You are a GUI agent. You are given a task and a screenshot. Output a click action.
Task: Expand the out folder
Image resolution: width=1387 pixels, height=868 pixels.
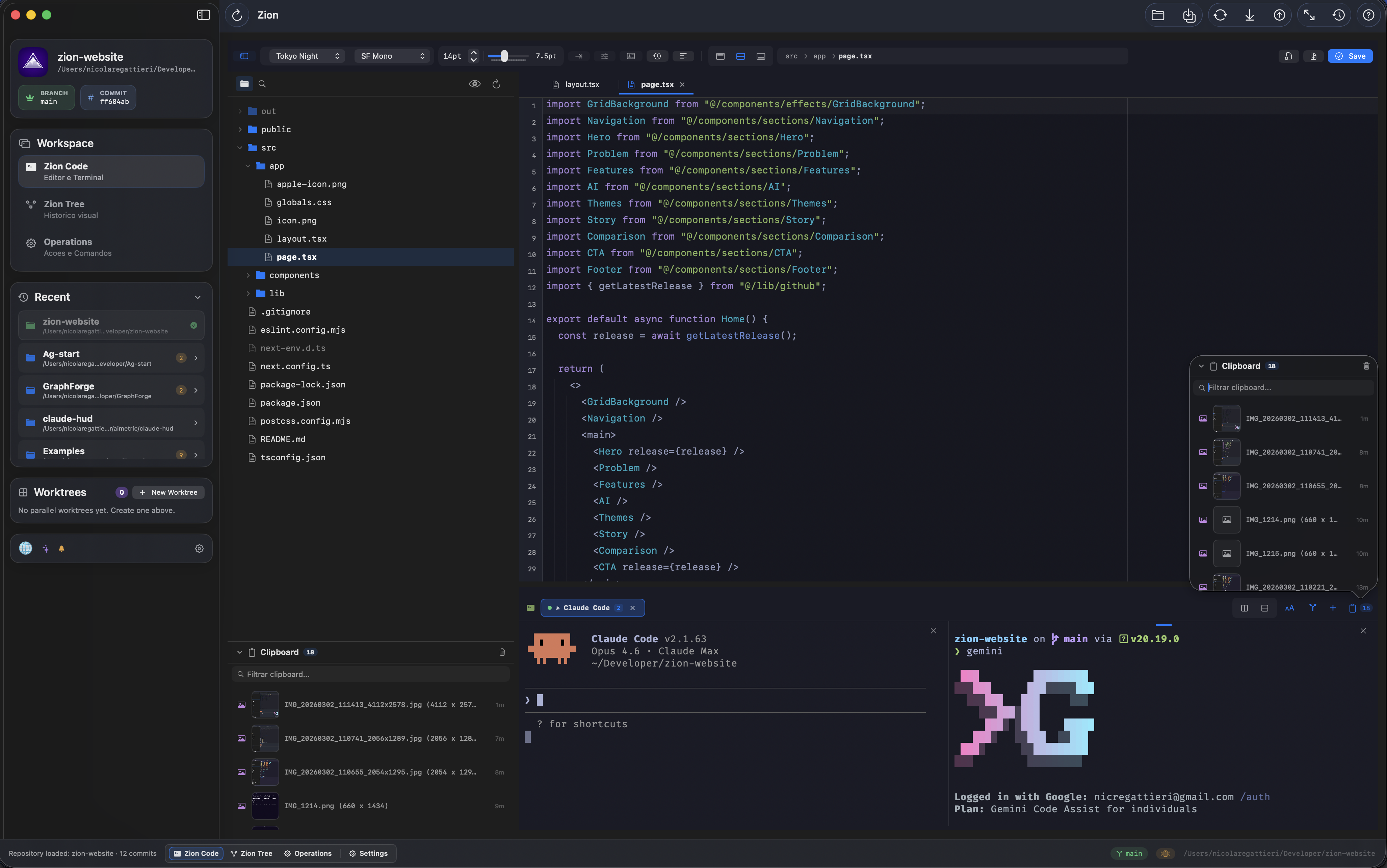[239, 111]
